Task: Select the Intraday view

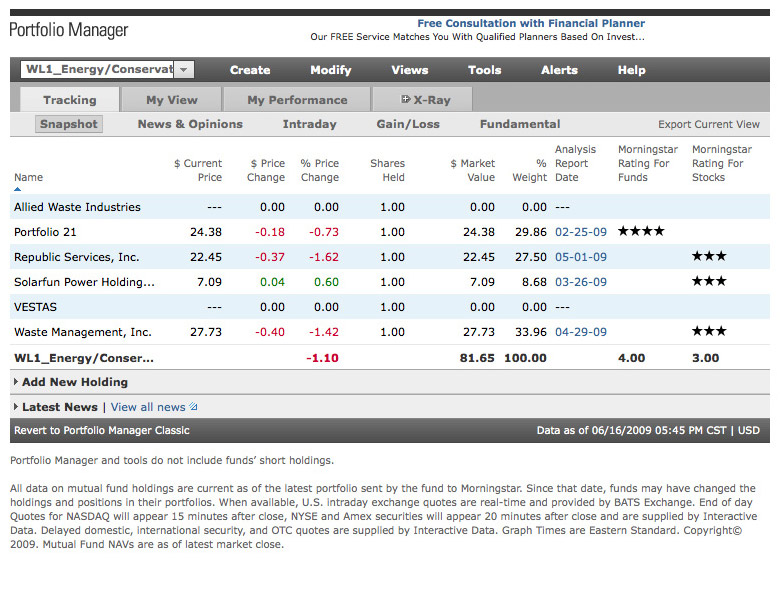Action: pyautogui.click(x=309, y=124)
